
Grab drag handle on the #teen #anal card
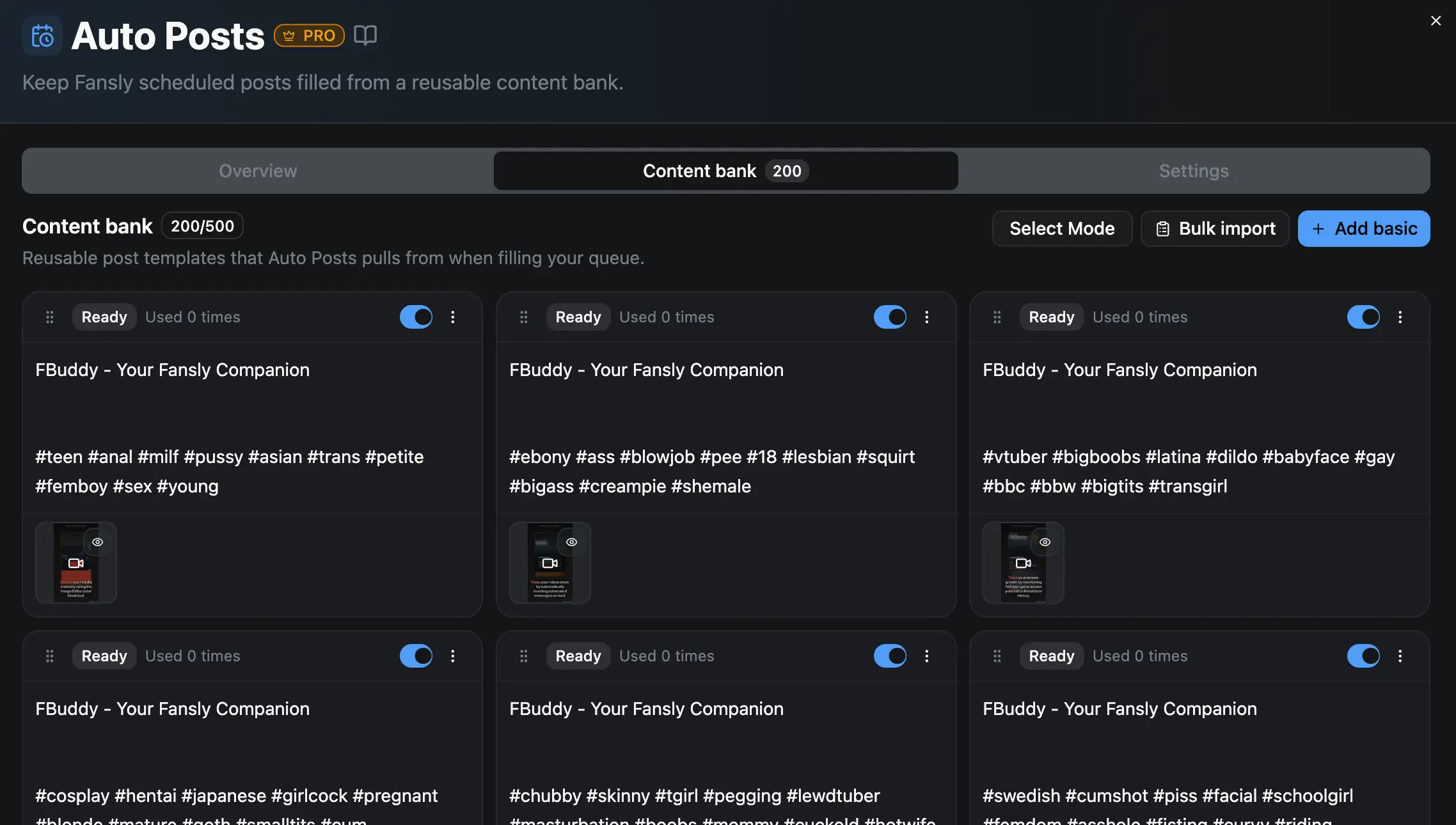pyautogui.click(x=50, y=317)
